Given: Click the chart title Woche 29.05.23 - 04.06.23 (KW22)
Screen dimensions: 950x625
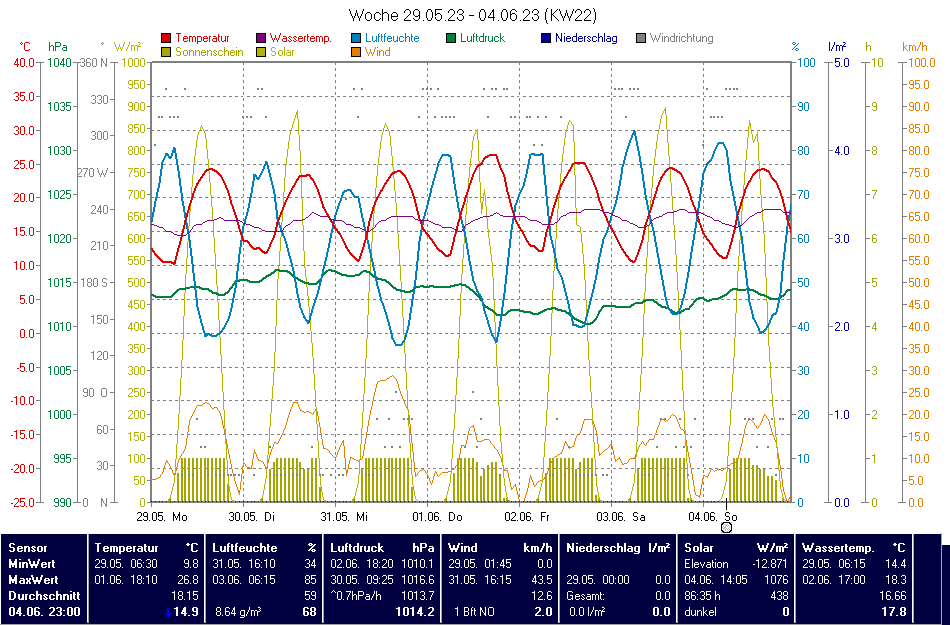Looking at the screenshot, I should [473, 15].
